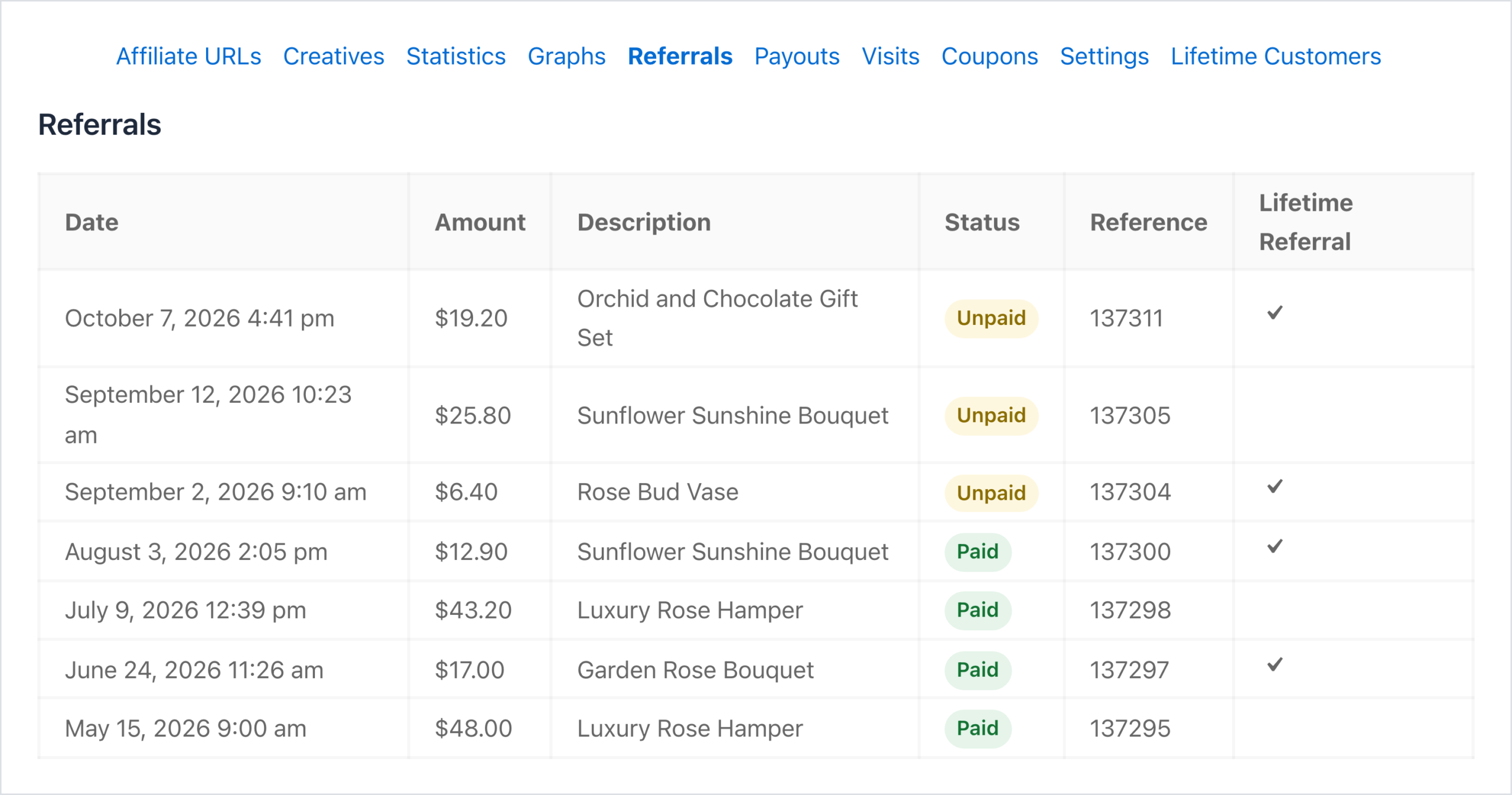Click the Unpaid badge for reference 137305

(991, 416)
